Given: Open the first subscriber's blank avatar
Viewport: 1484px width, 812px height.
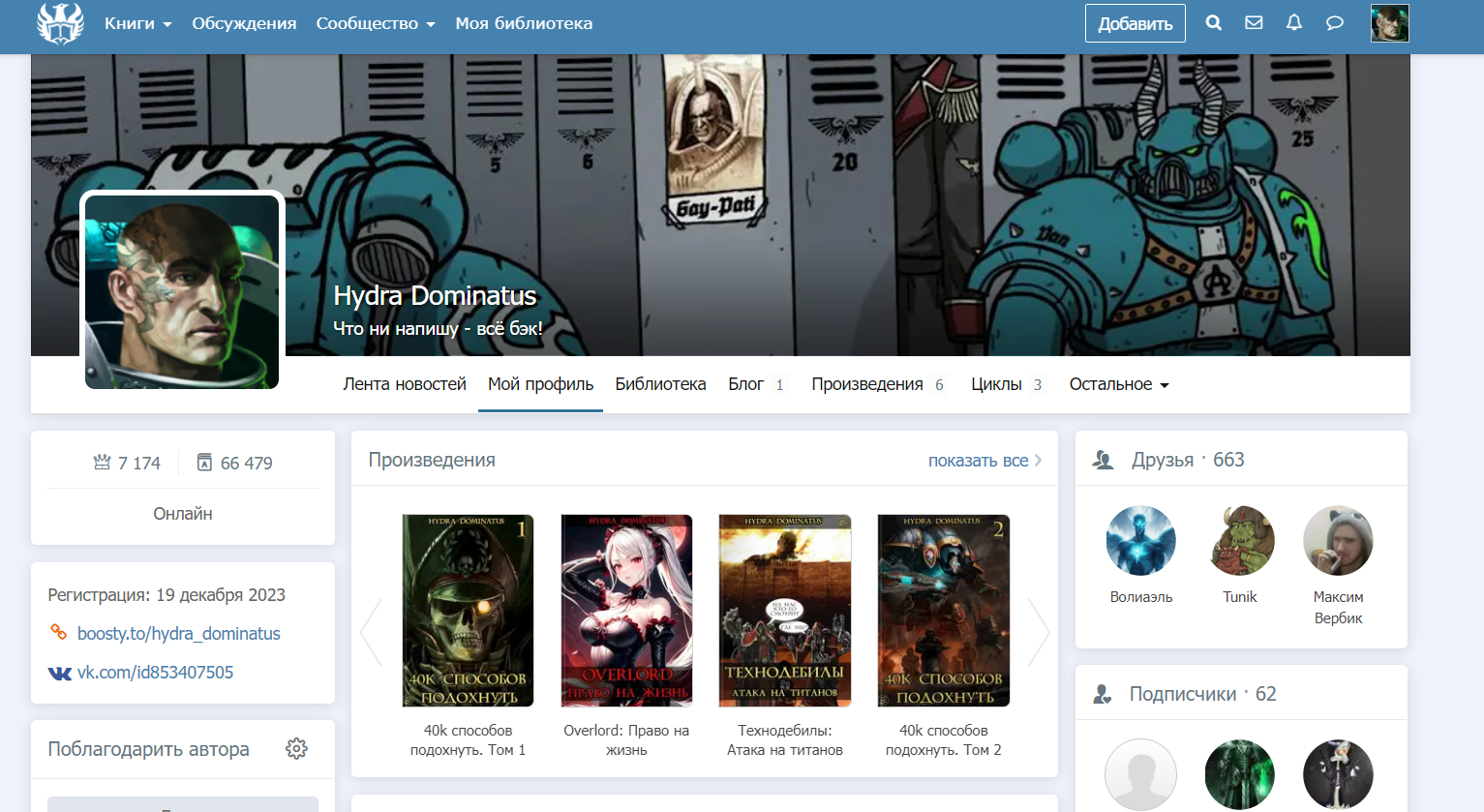Looking at the screenshot, I should 1140,775.
